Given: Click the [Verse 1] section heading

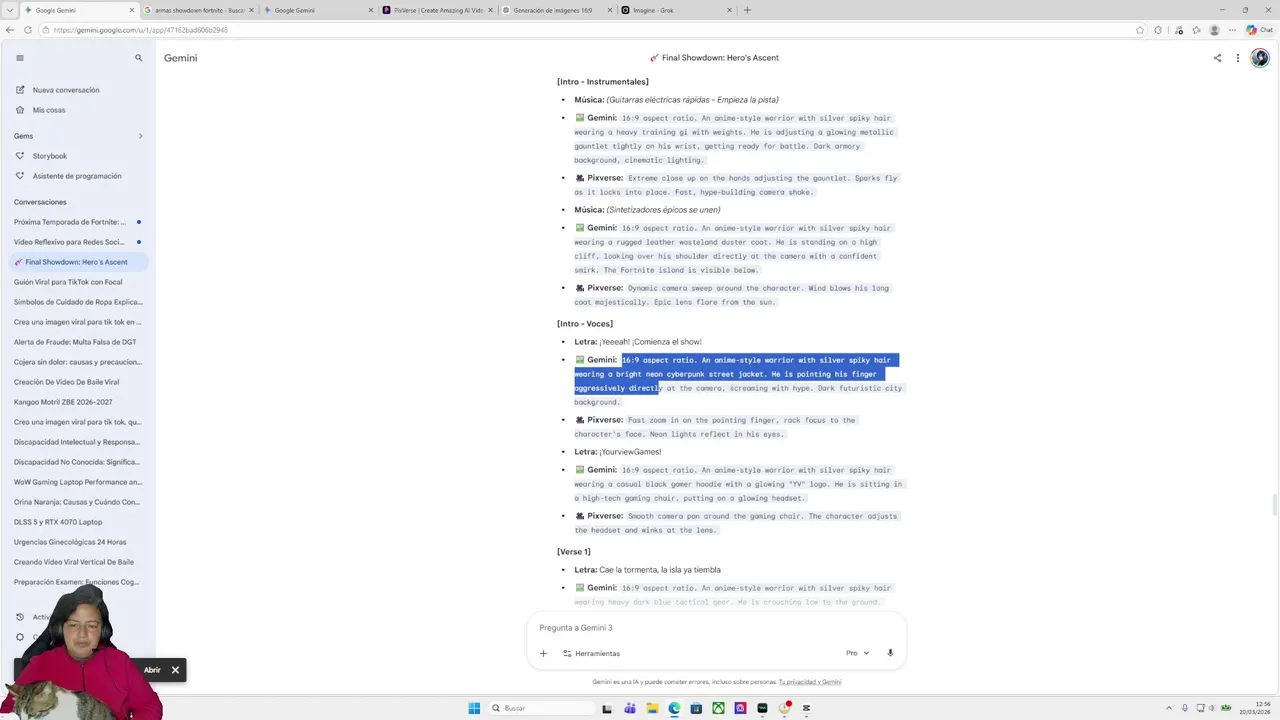Looking at the screenshot, I should tap(574, 552).
